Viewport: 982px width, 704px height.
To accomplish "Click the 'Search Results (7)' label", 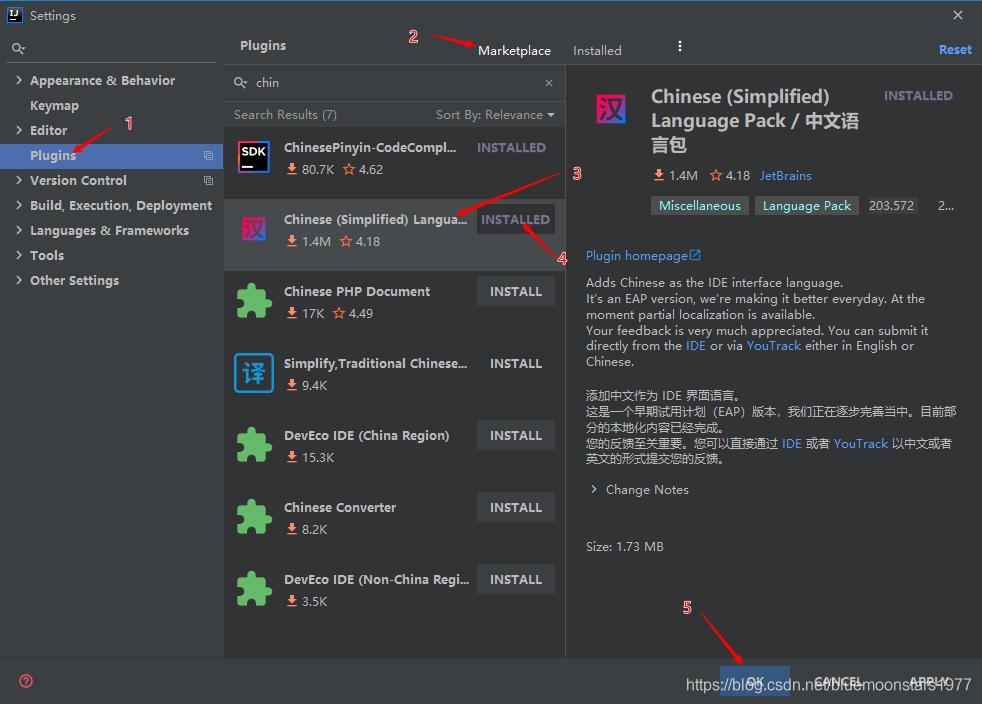I will point(285,115).
